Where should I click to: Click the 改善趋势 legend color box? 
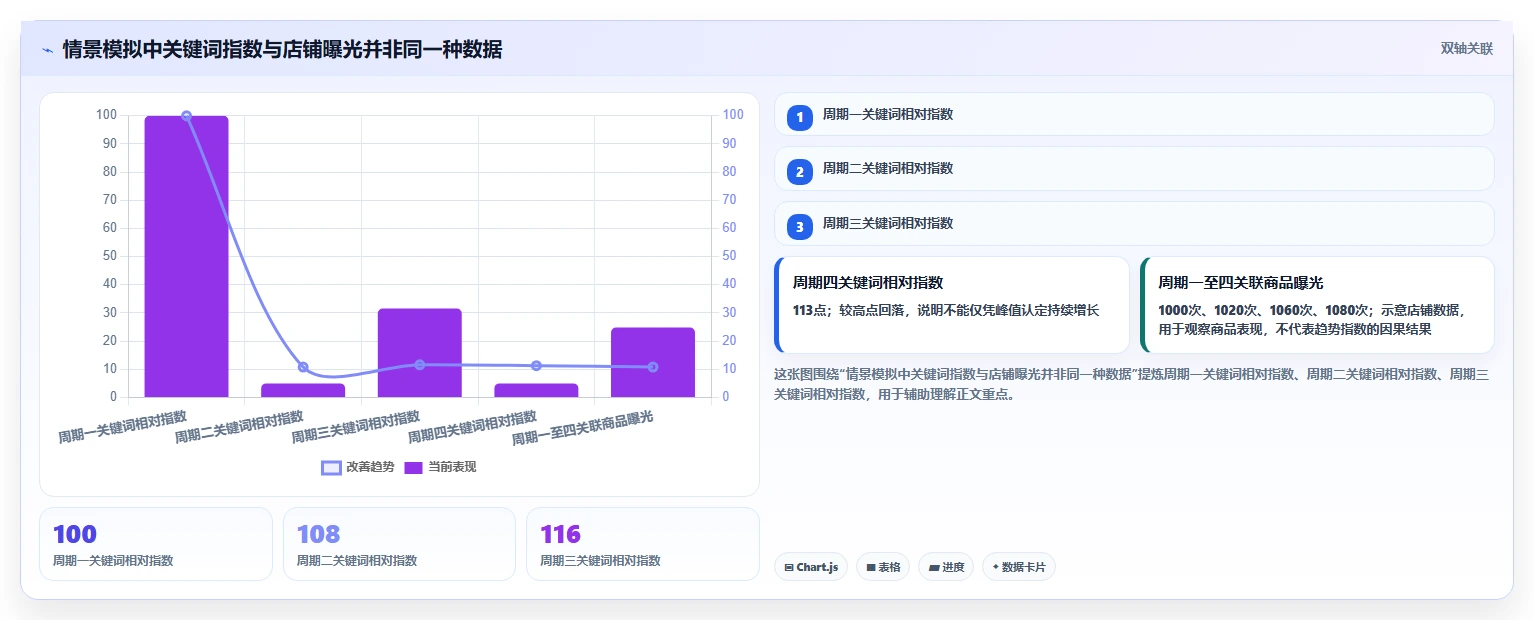tap(331, 467)
